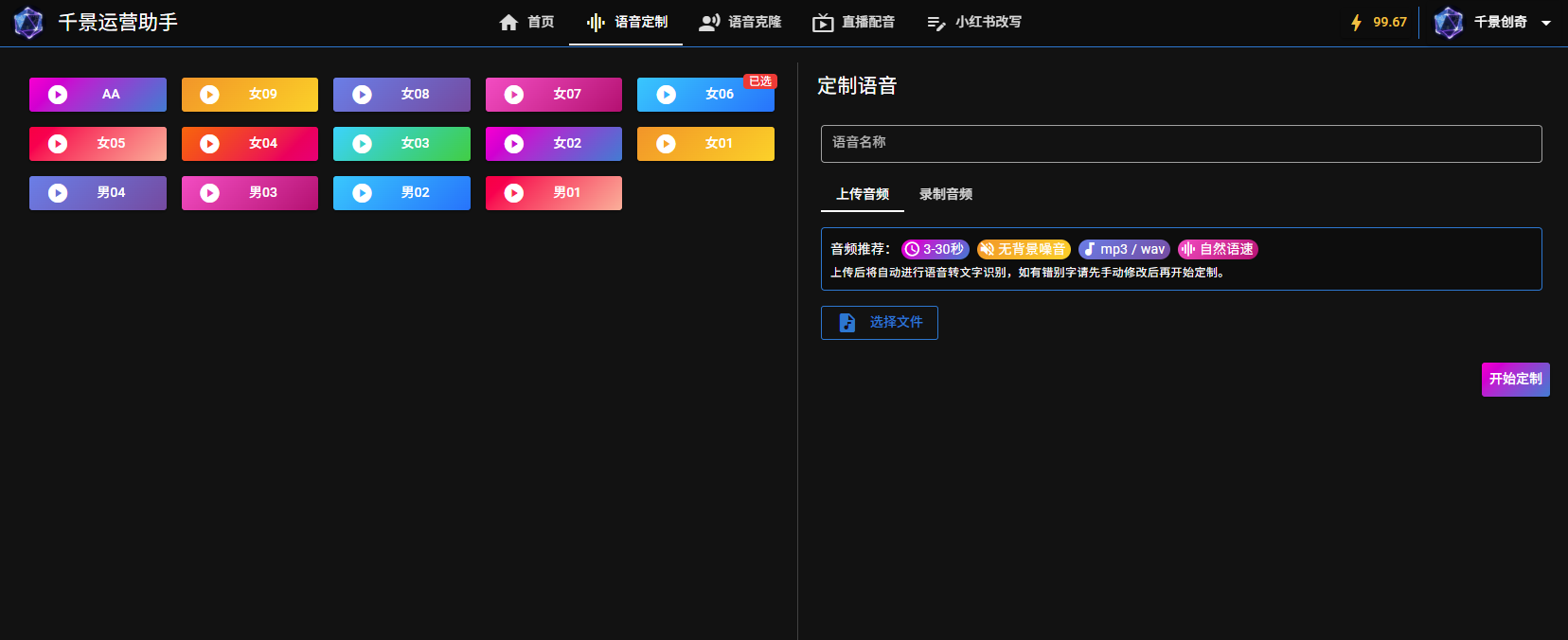Screen dimensions: 1568x640
Task: Select the 女07 voice label
Action: tap(567, 95)
